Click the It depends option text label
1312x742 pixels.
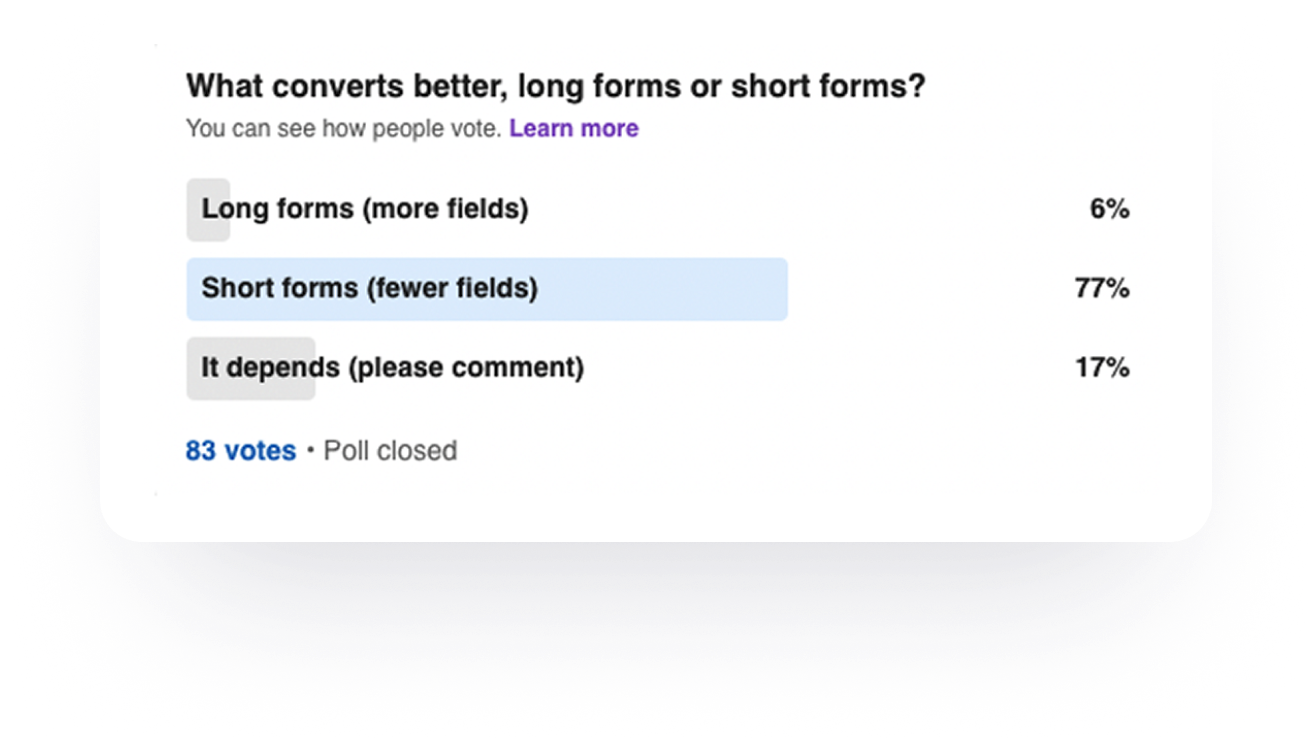tap(392, 368)
